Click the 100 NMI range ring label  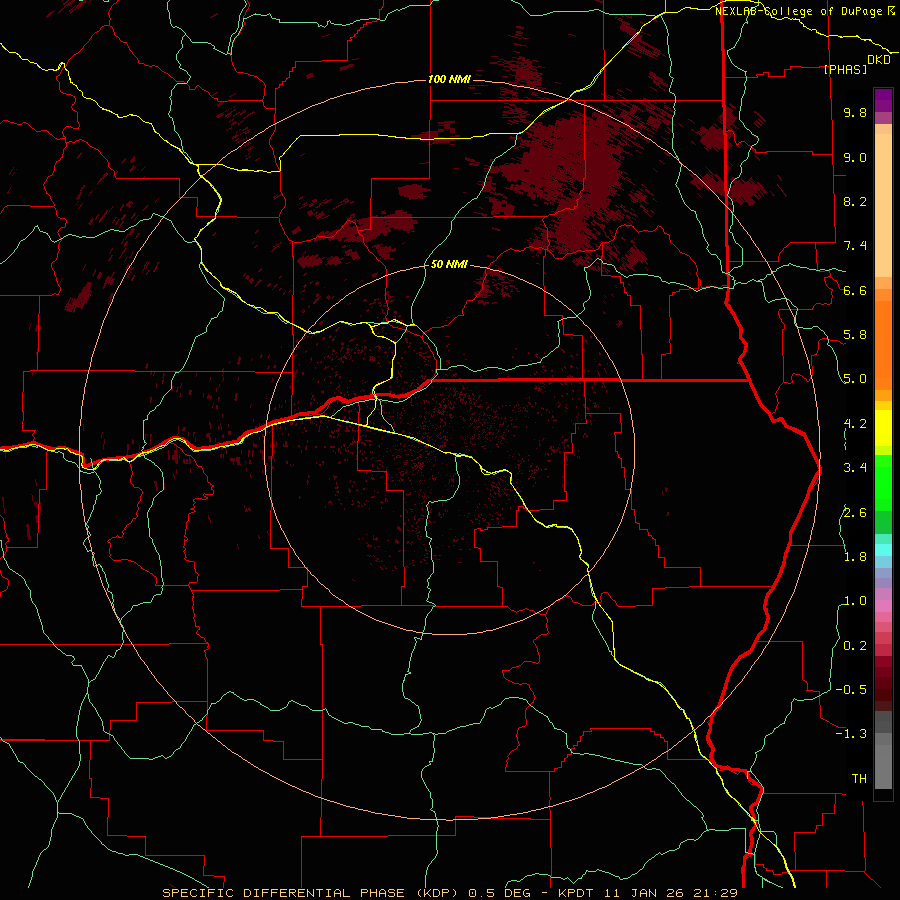pos(449,79)
